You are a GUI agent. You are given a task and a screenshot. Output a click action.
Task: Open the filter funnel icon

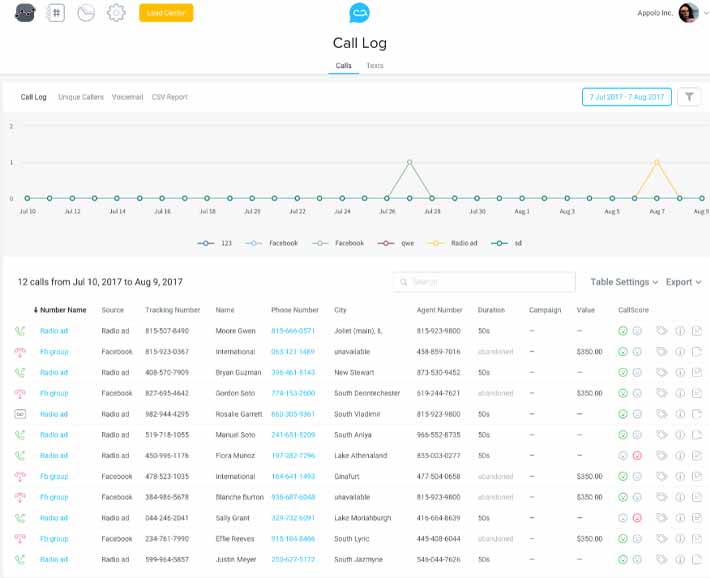click(689, 96)
